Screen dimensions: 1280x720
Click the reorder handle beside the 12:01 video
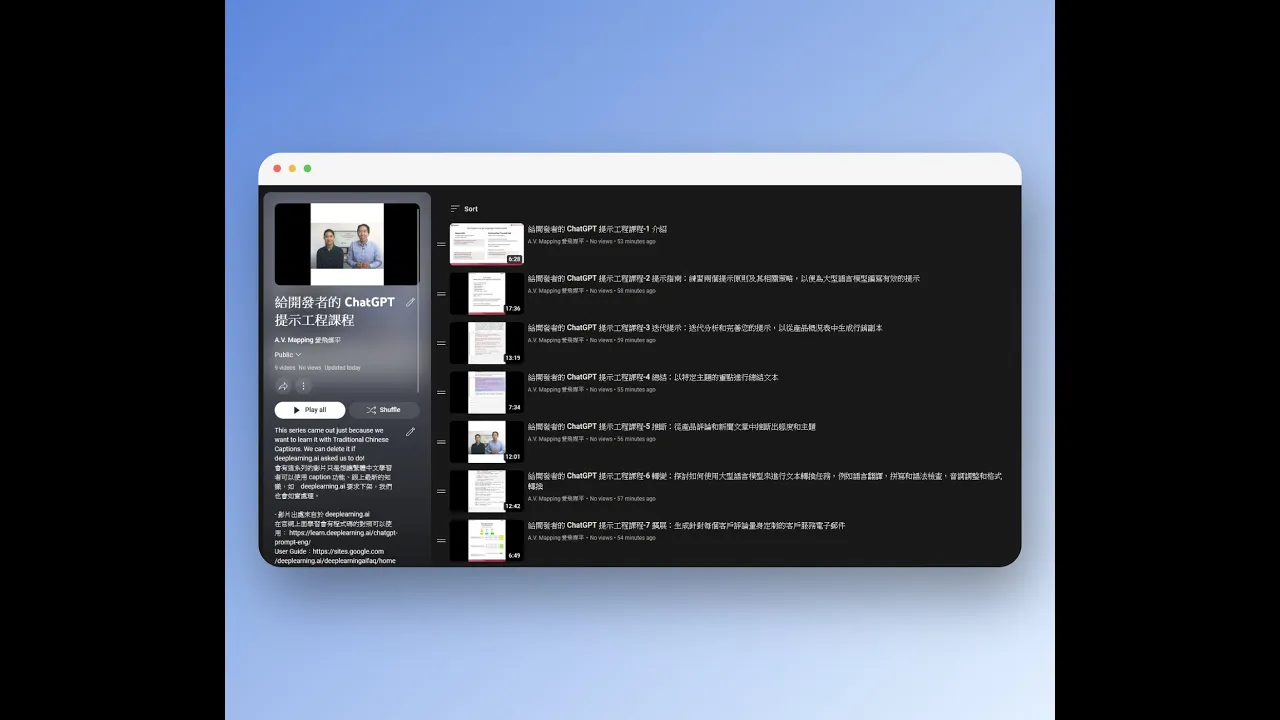tap(441, 442)
